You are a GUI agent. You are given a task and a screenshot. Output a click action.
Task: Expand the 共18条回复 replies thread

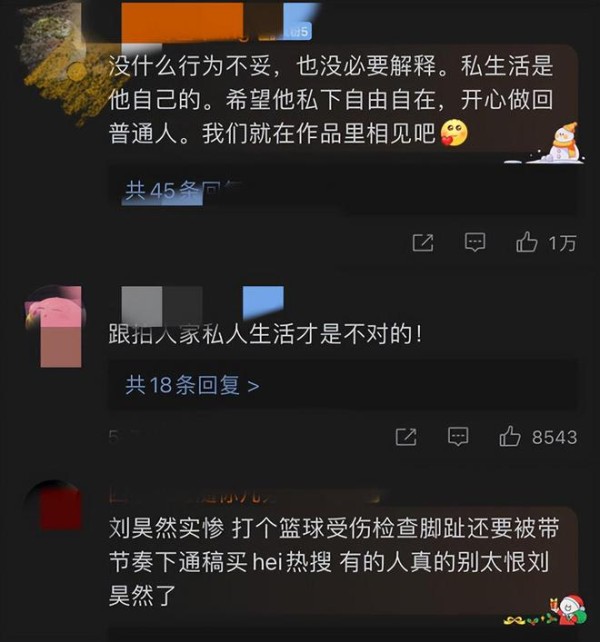[192, 385]
